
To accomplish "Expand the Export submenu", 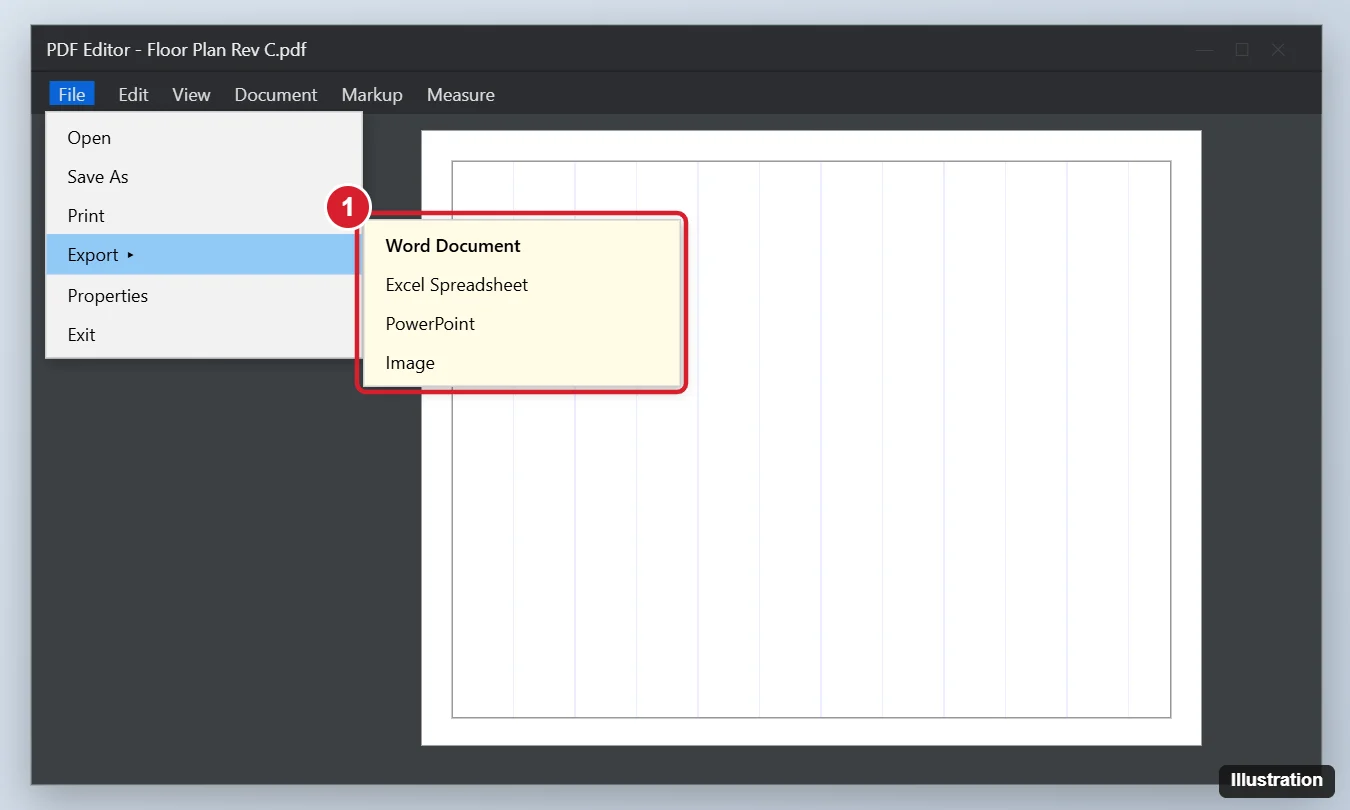I will click(204, 255).
